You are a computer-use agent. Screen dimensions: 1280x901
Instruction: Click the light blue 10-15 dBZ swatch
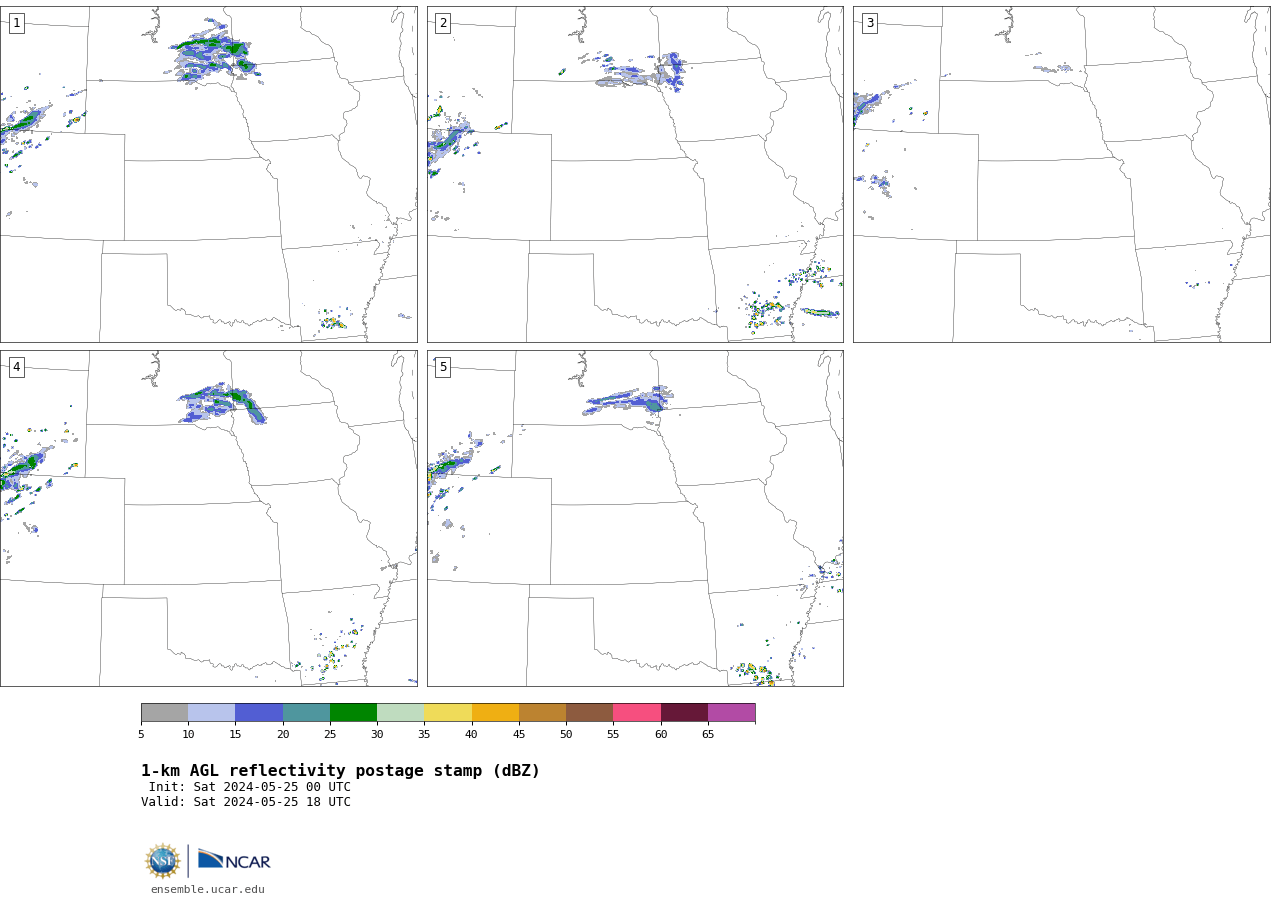coord(211,712)
